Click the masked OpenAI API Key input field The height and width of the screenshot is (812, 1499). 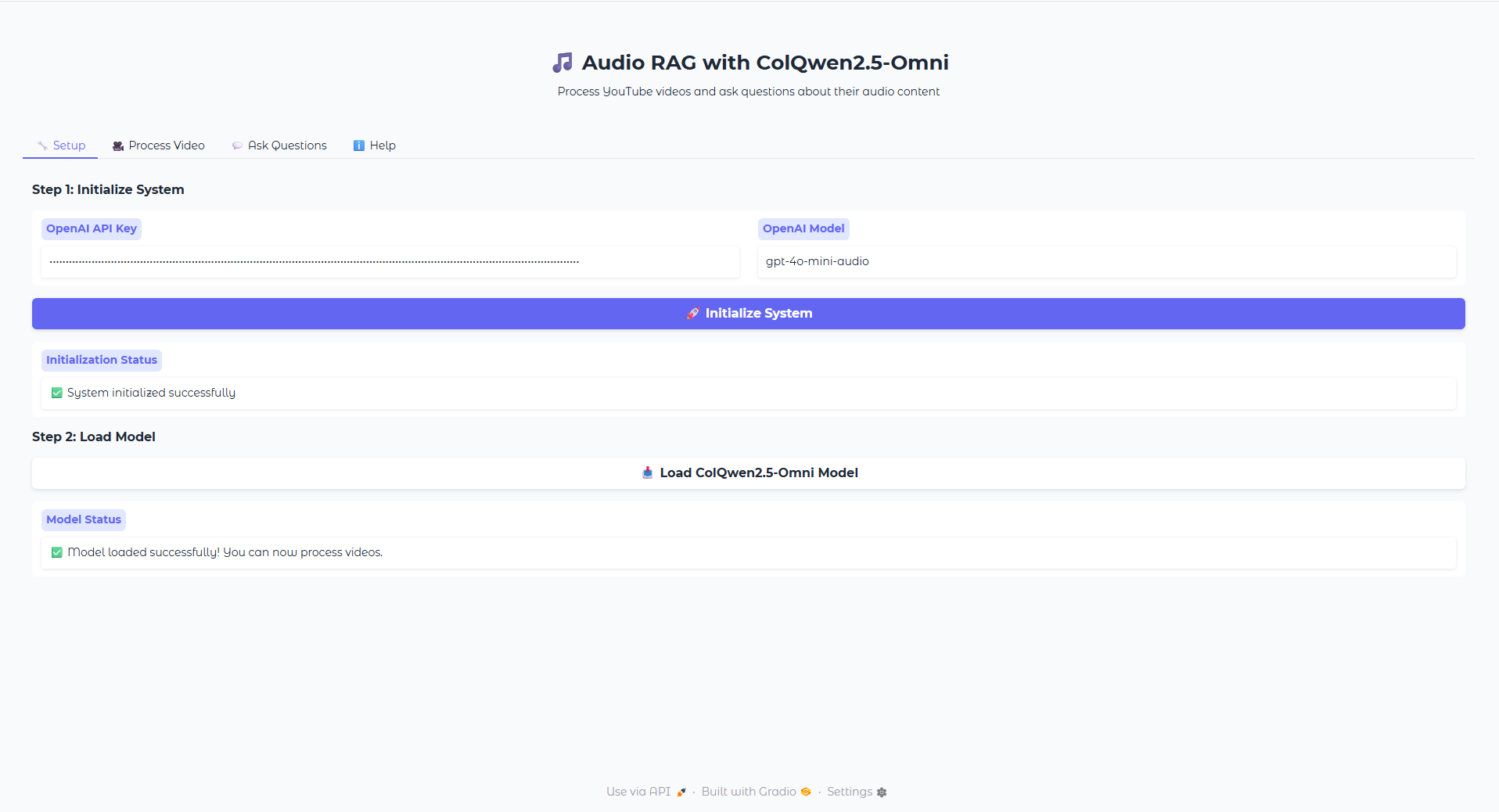(x=390, y=262)
